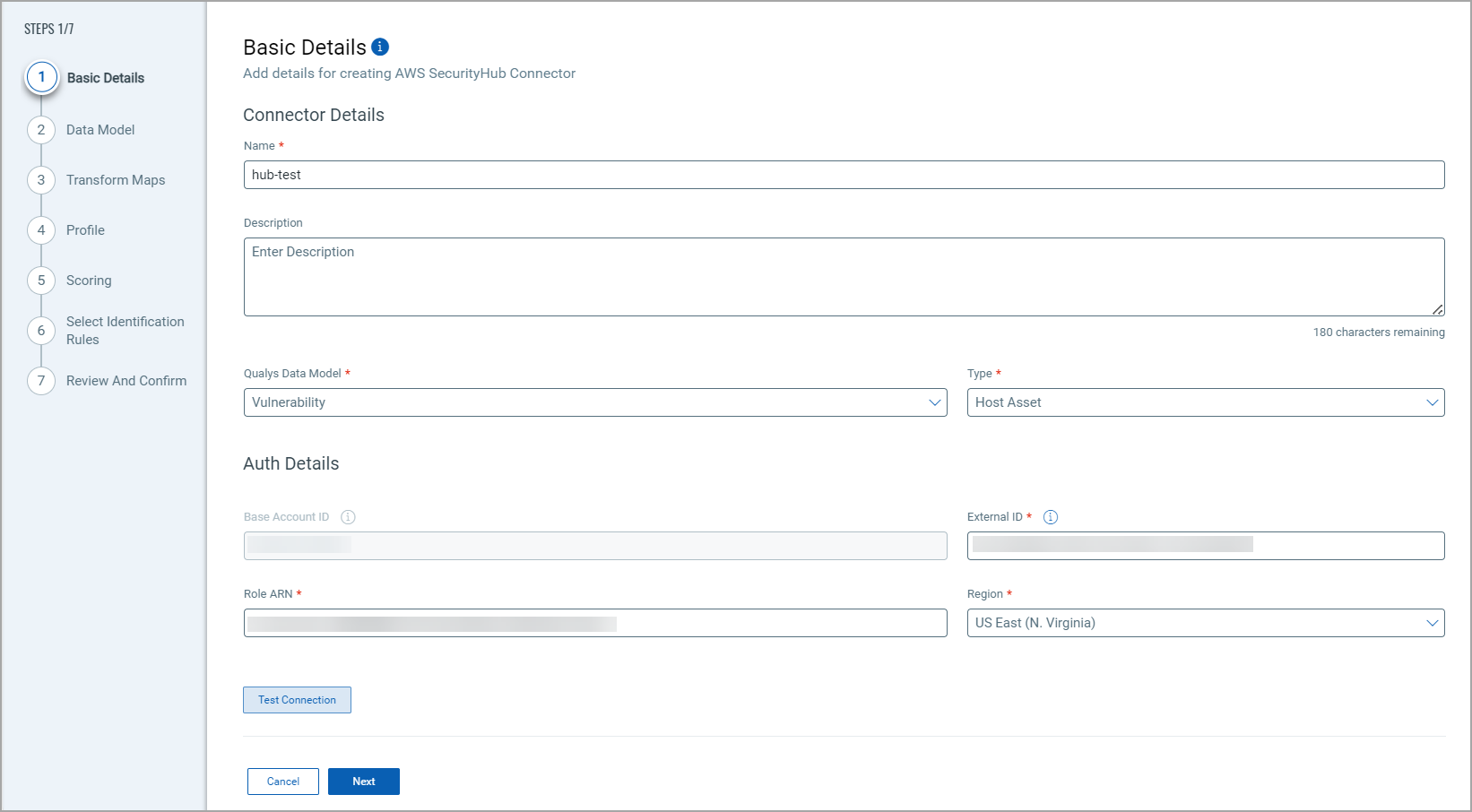
Task: Click the step 7 number circle
Action: click(41, 381)
